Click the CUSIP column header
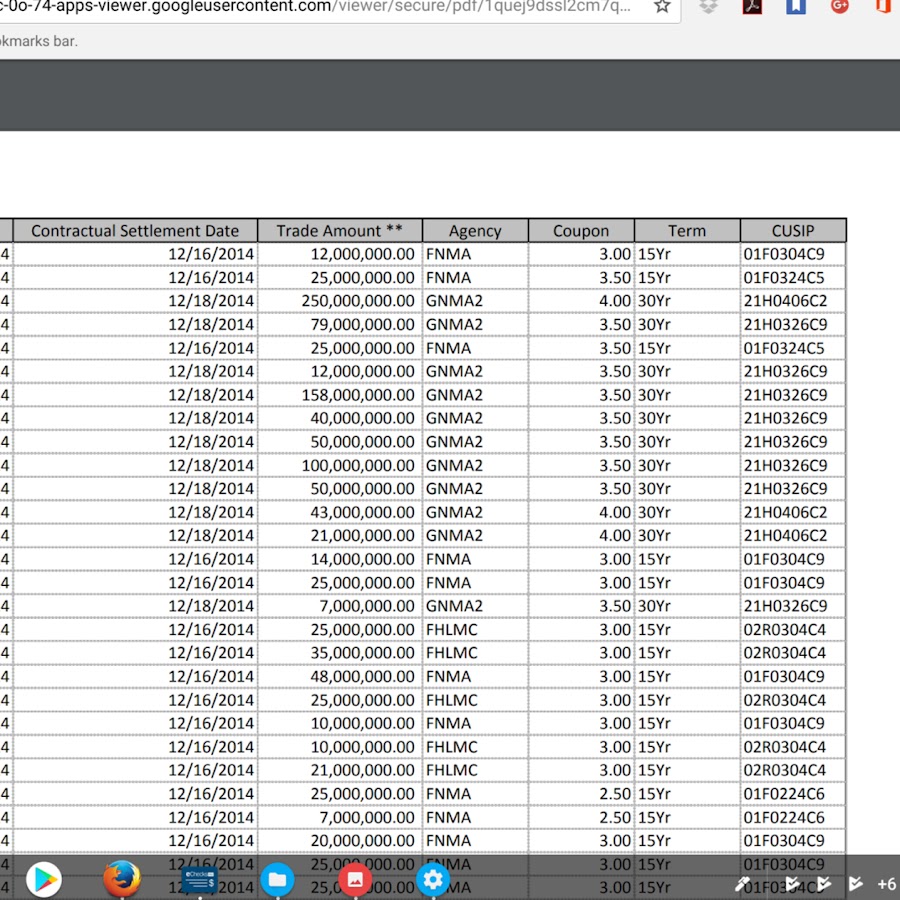900x900 pixels. coord(793,231)
